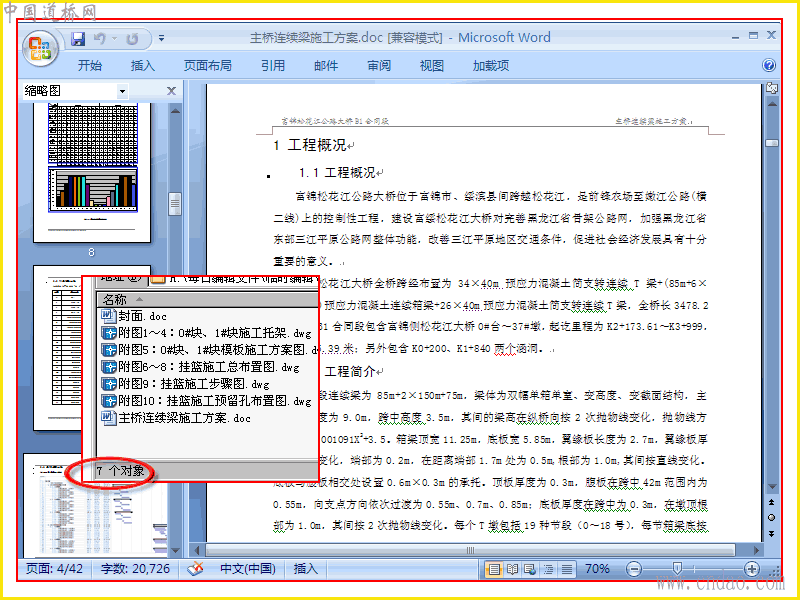Expand the 缩略图 pane dropdown
The height and width of the screenshot is (600, 800).
(122, 91)
